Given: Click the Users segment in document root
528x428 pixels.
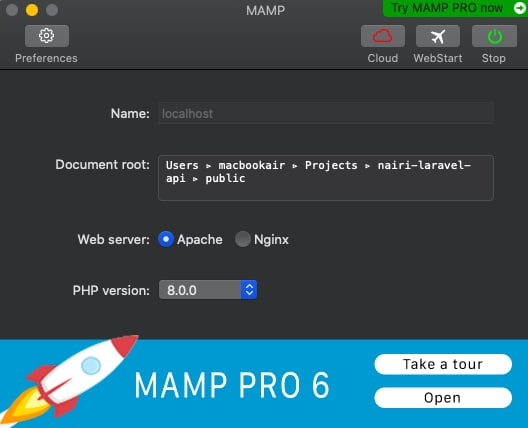Looking at the screenshot, I should coord(182,165).
